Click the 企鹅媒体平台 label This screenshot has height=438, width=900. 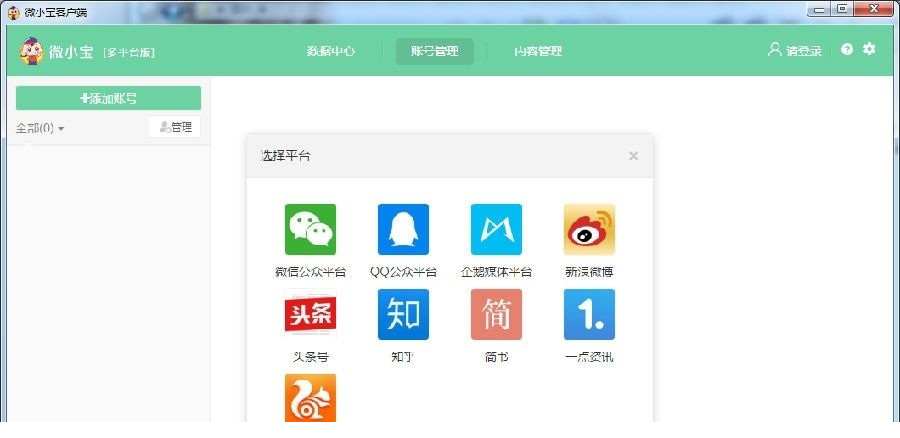pyautogui.click(x=496, y=272)
